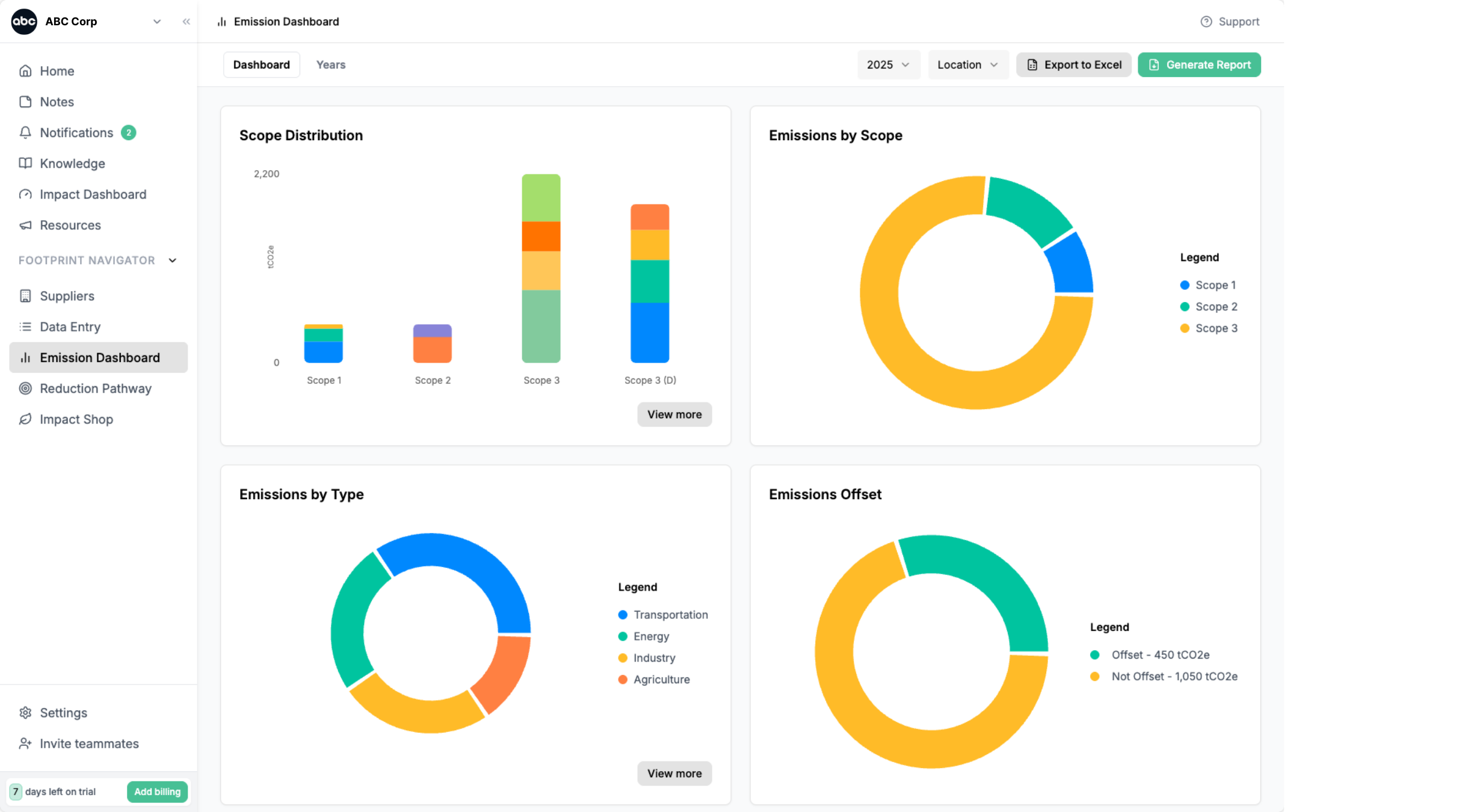Click the Settings gear icon

tap(25, 713)
